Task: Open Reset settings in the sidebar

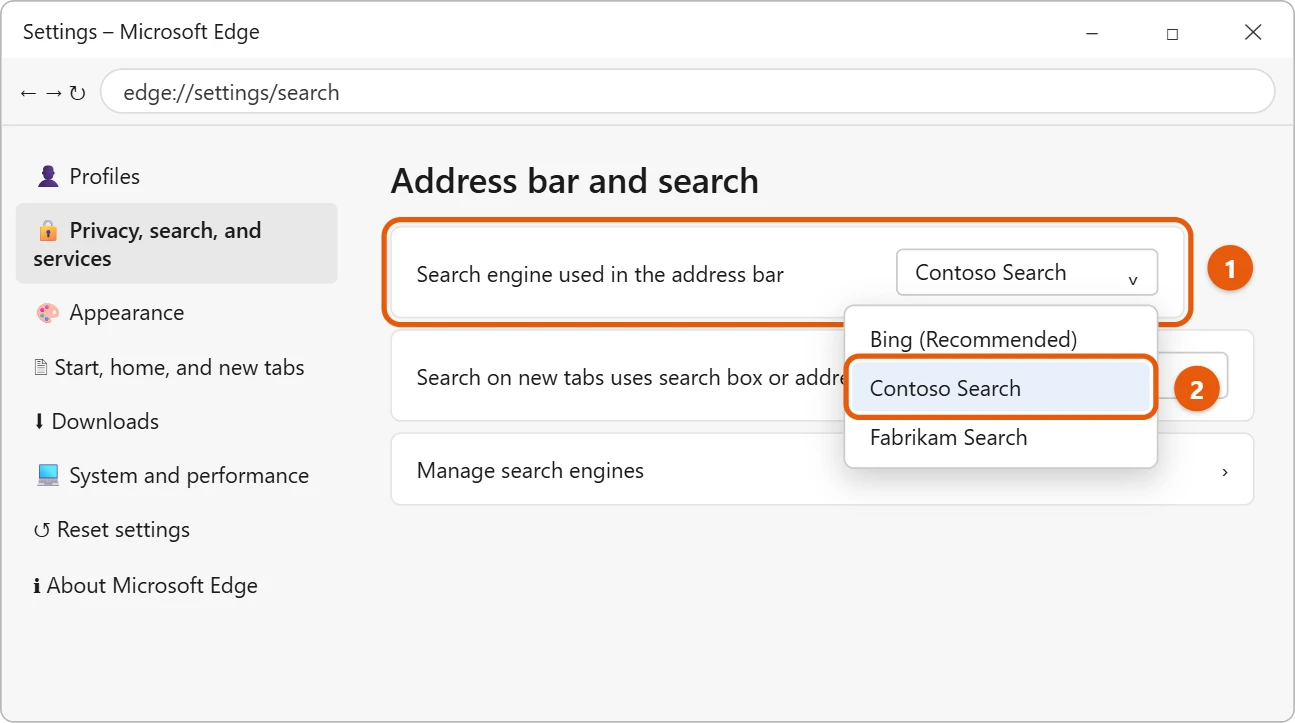Action: (176, 530)
